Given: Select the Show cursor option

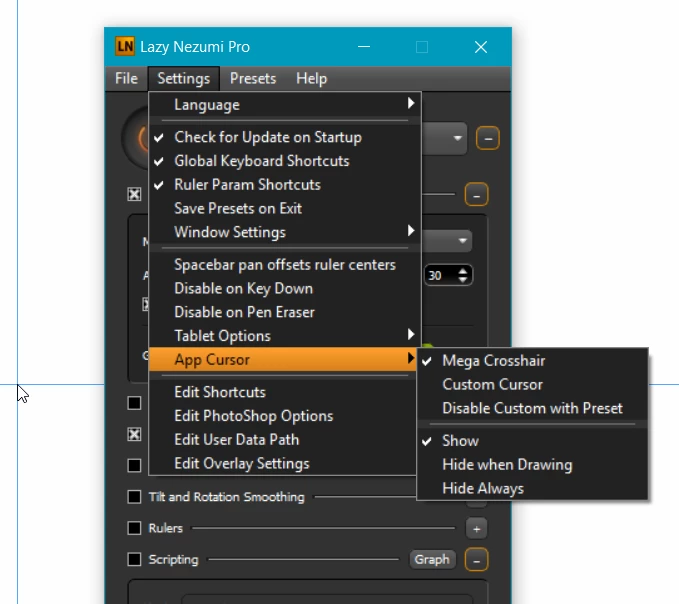Looking at the screenshot, I should pyautogui.click(x=533, y=441).
